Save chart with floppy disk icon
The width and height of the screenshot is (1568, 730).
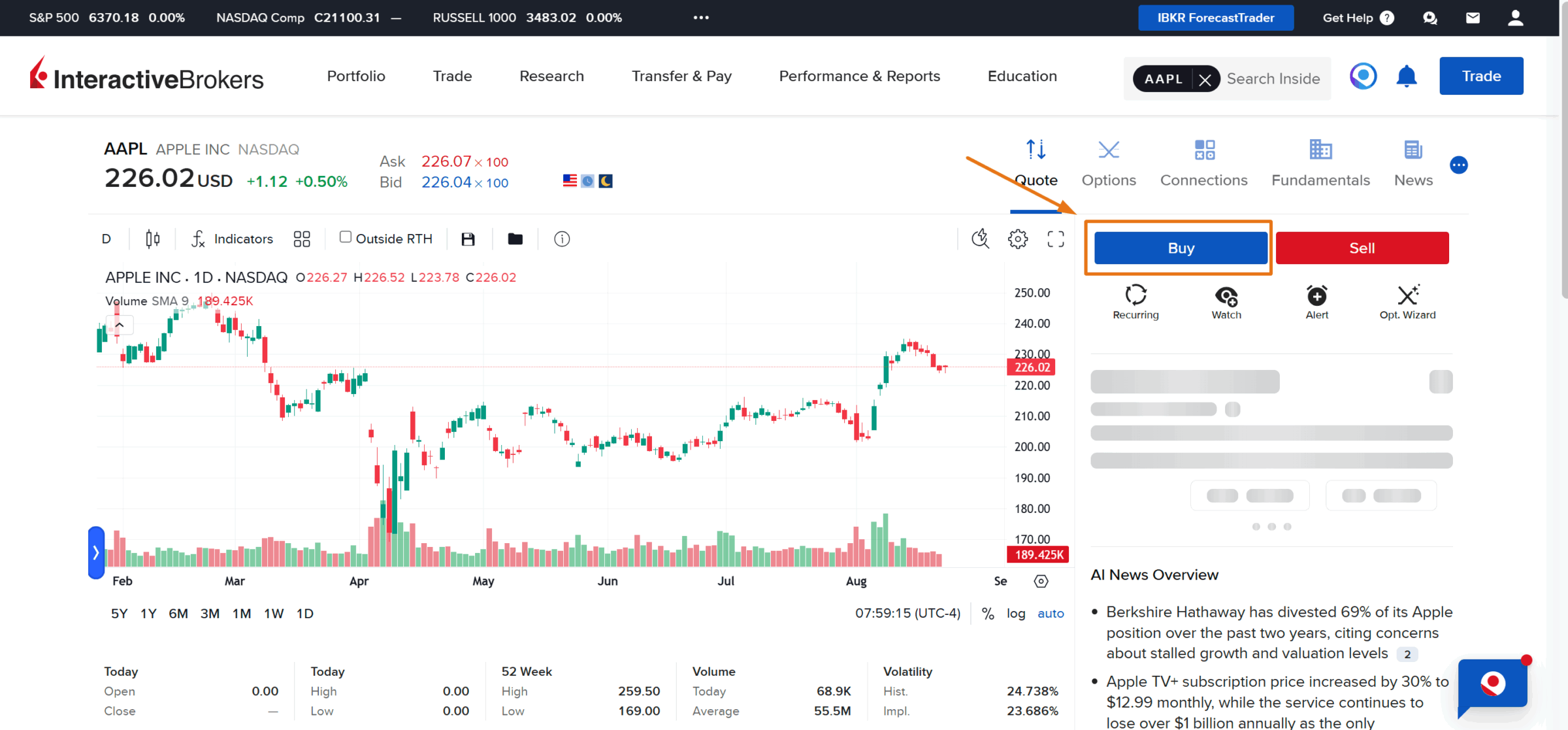click(x=468, y=239)
